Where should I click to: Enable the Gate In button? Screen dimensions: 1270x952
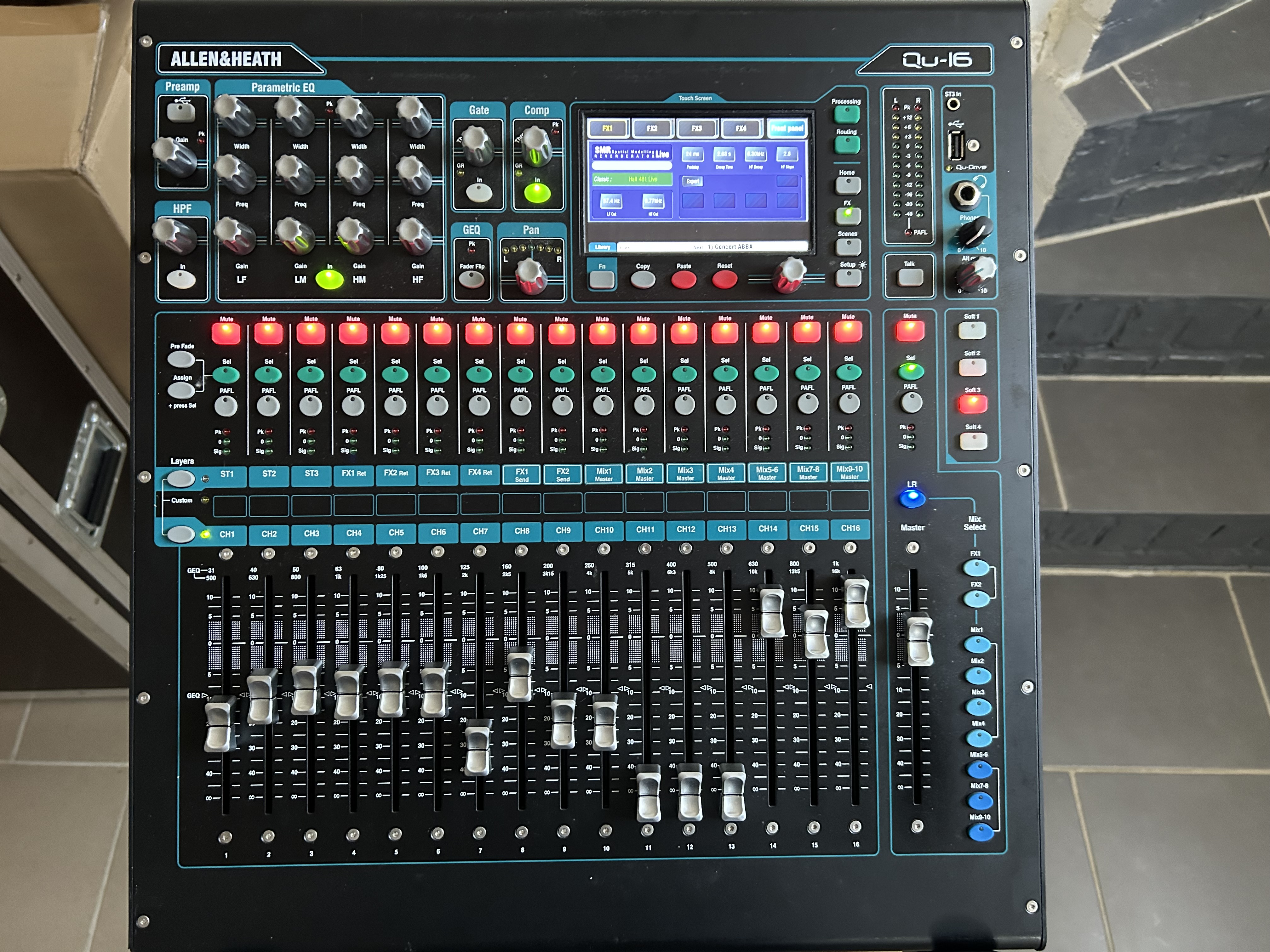pos(479,193)
